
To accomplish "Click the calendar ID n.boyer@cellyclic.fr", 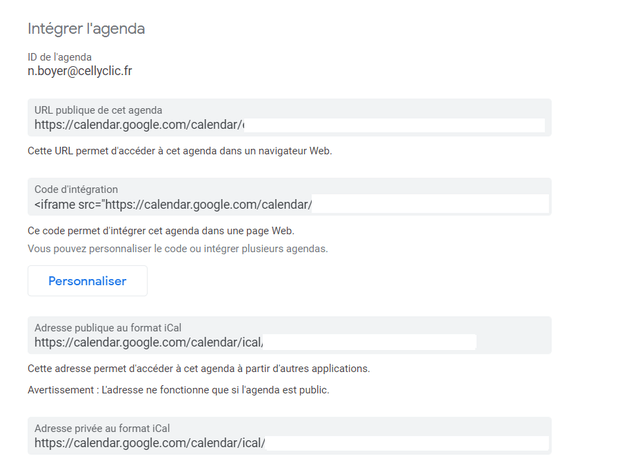I will 80,71.
